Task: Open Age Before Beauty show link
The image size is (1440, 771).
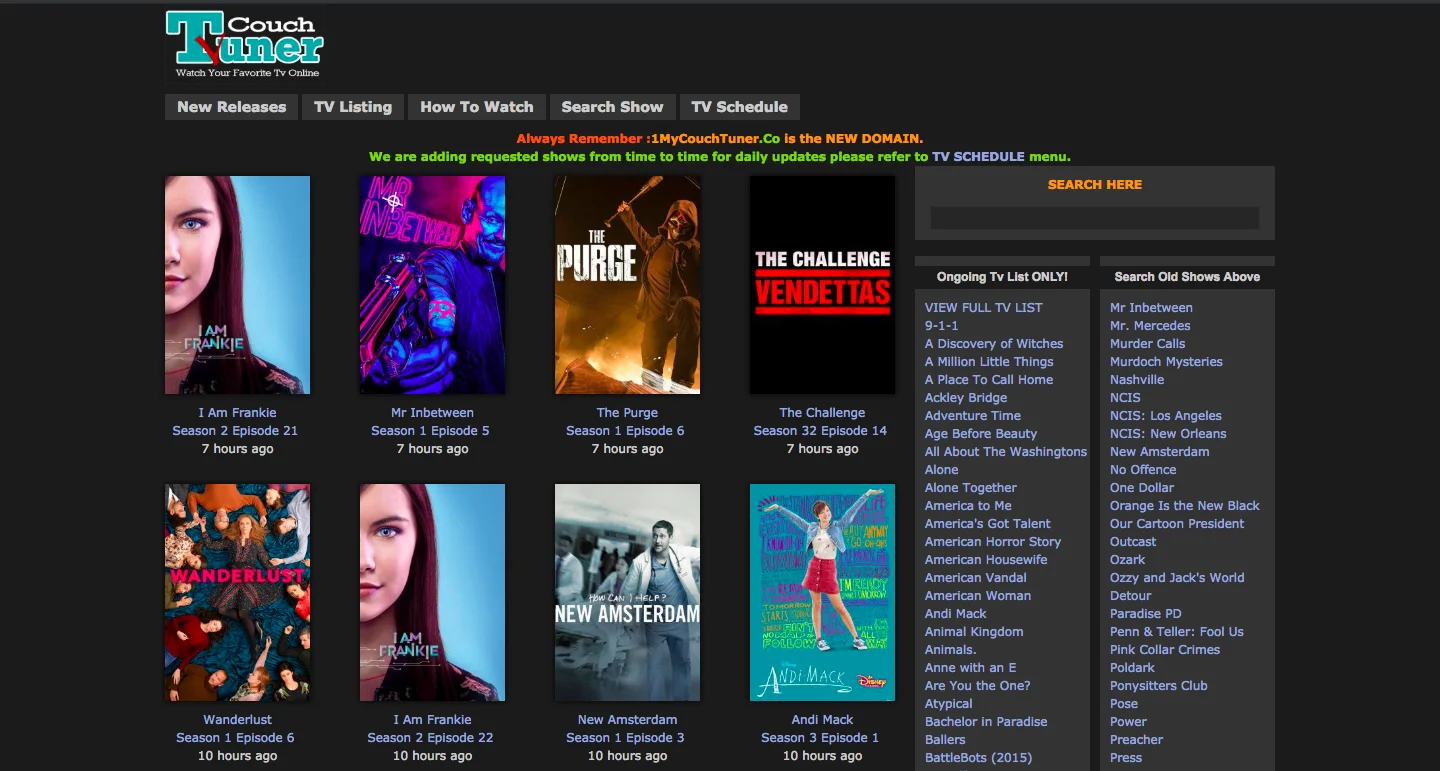Action: 981,434
